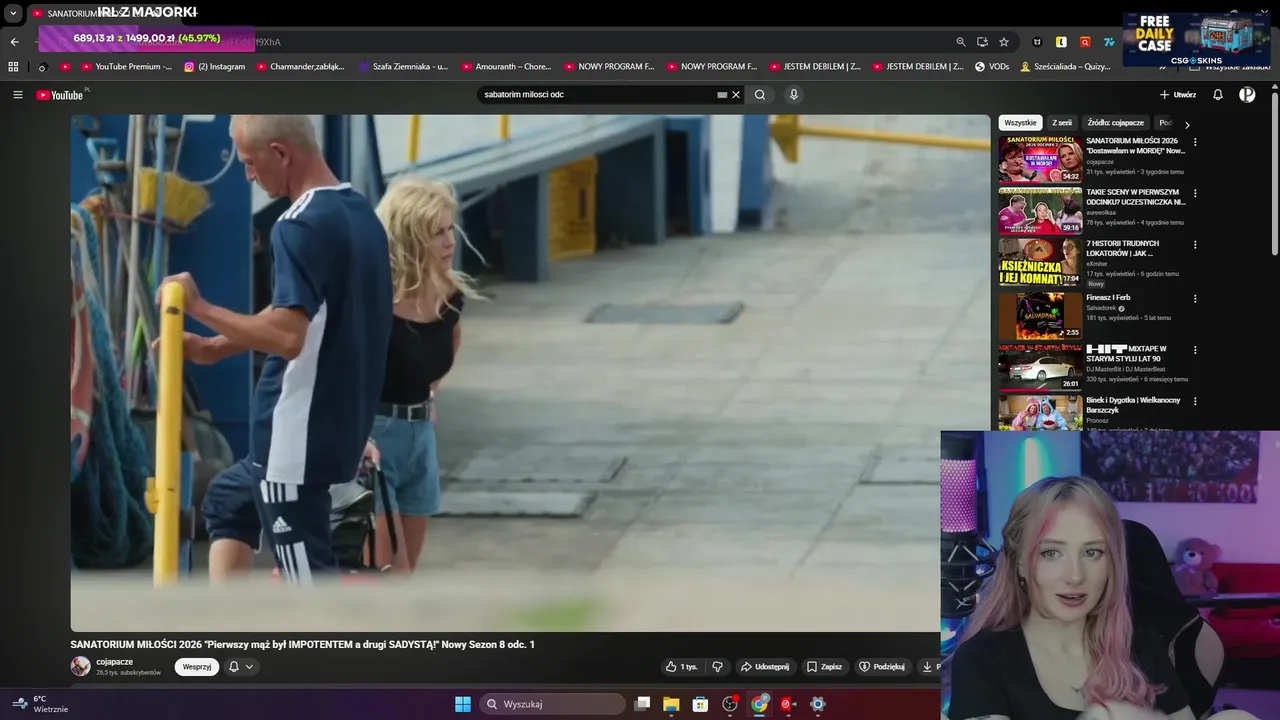Screen dimensions: 1280x720
Task: Go to YouTube home via the logo
Action: [62, 95]
